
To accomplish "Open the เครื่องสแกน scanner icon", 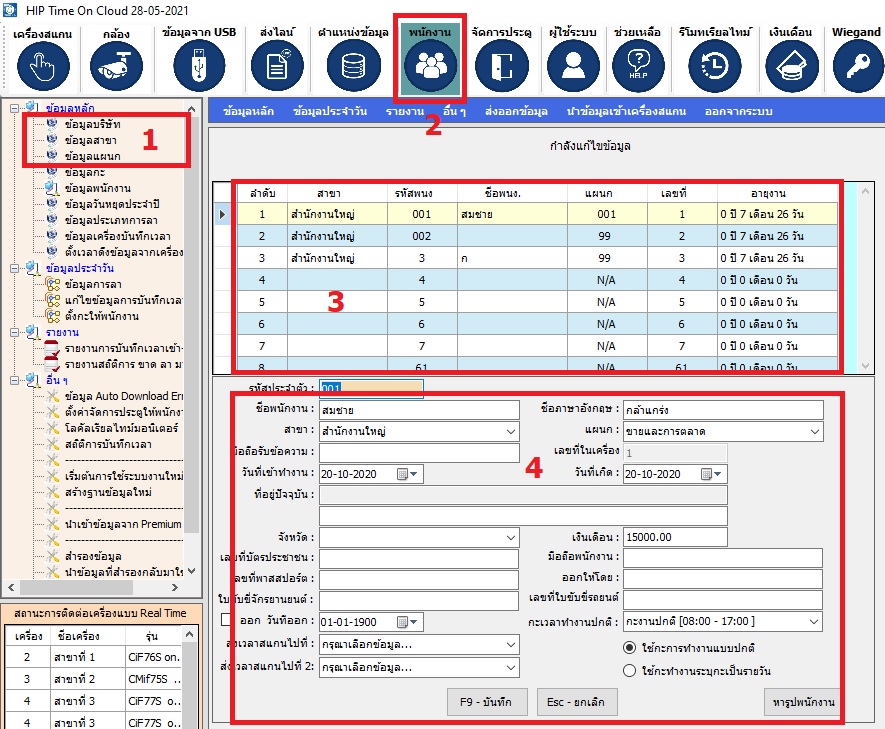I will [43, 67].
